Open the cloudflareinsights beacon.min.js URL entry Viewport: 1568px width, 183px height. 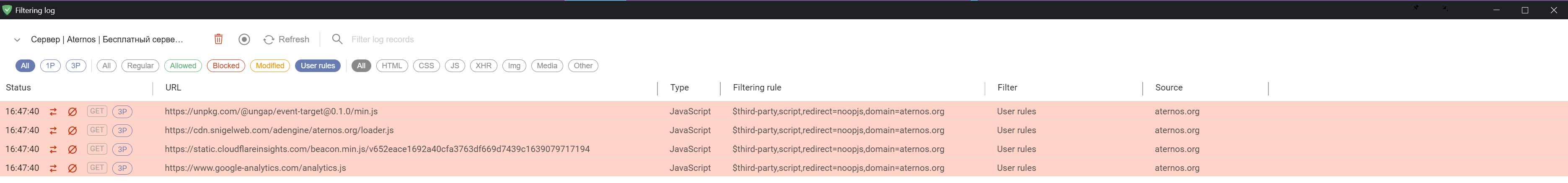pyautogui.click(x=378, y=149)
